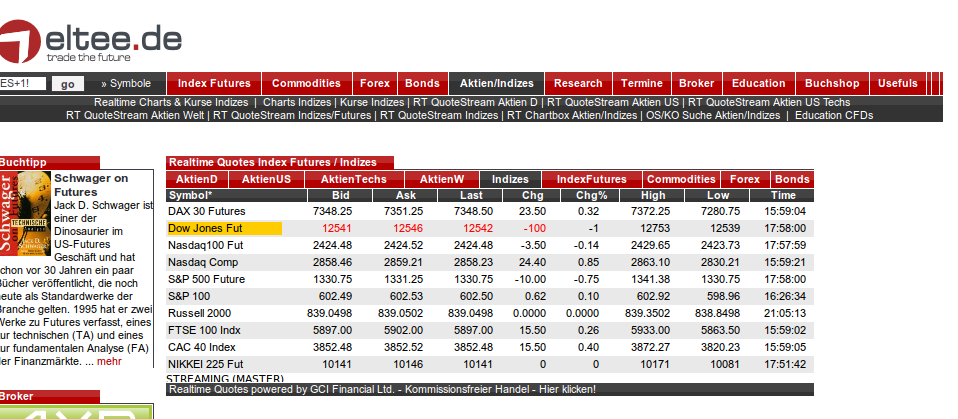
Task: Select the Russell 2000 row label
Action: coord(197,313)
